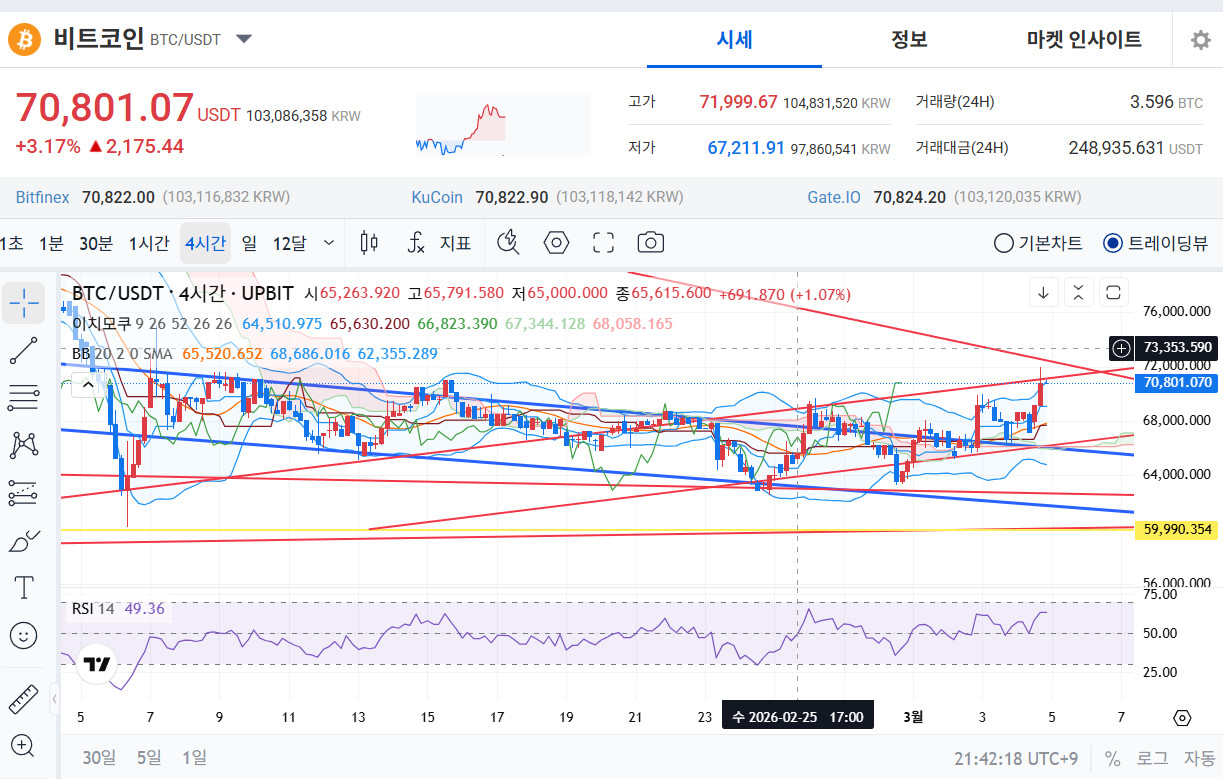The height and width of the screenshot is (779, 1223).
Task: Select the trend line drawing tool
Action: 23,350
